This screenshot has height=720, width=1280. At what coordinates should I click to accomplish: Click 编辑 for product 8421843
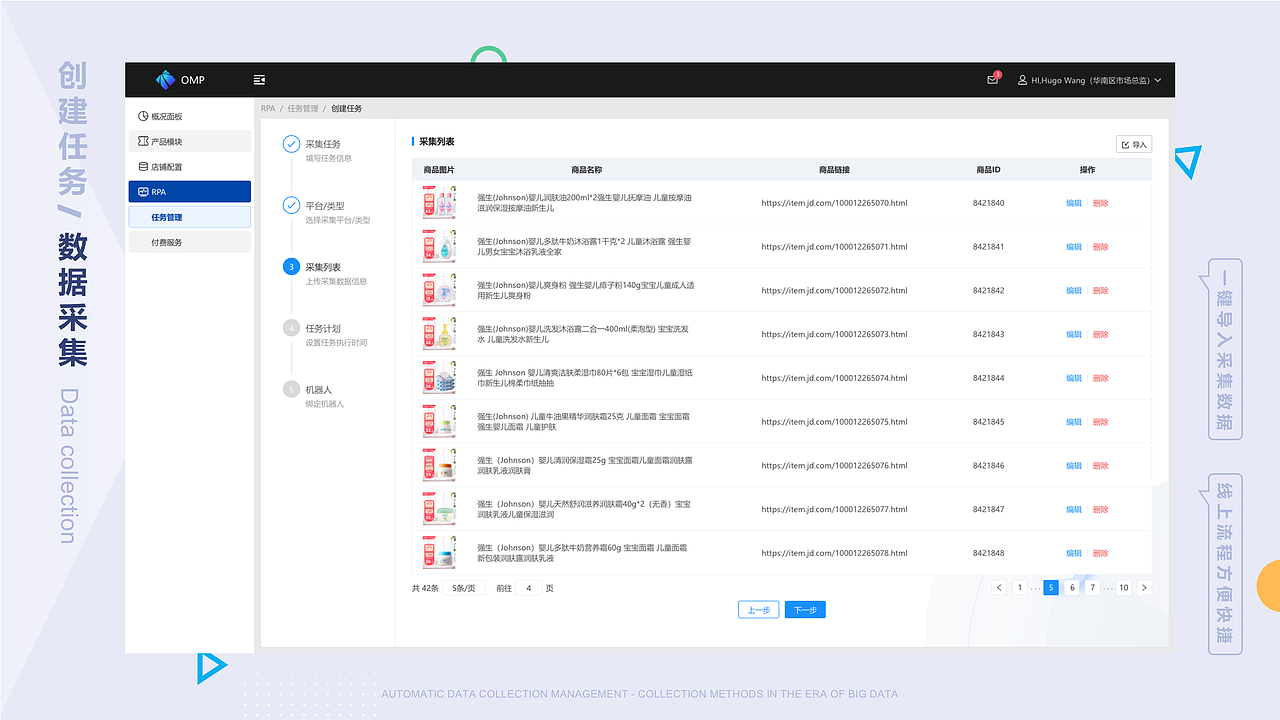pos(1074,334)
